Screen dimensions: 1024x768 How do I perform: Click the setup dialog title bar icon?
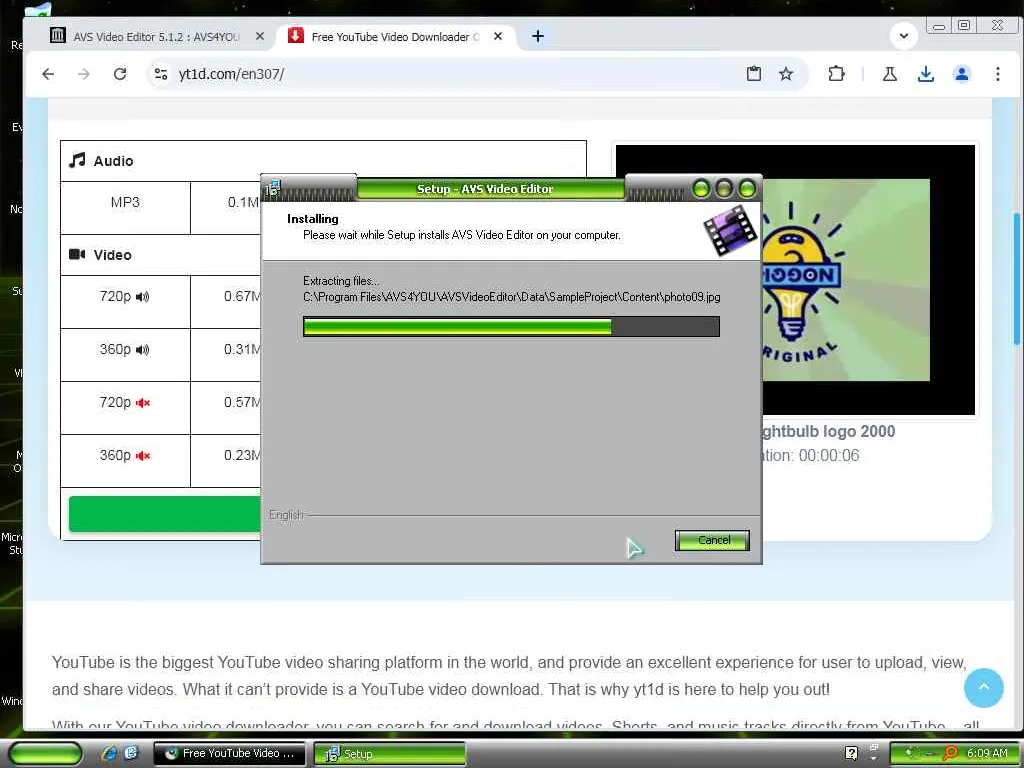pos(272,189)
